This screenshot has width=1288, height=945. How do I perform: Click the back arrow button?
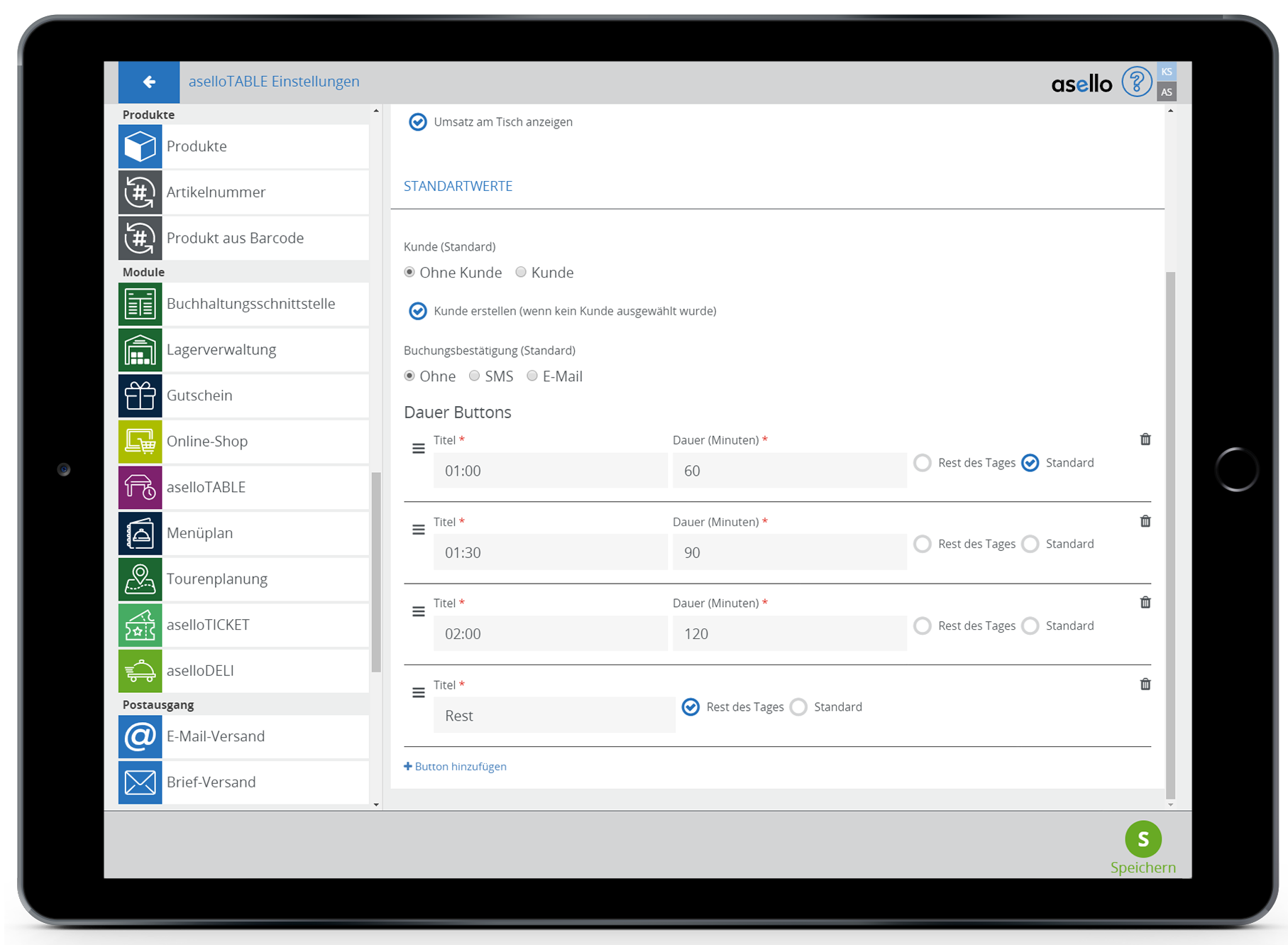click(149, 82)
